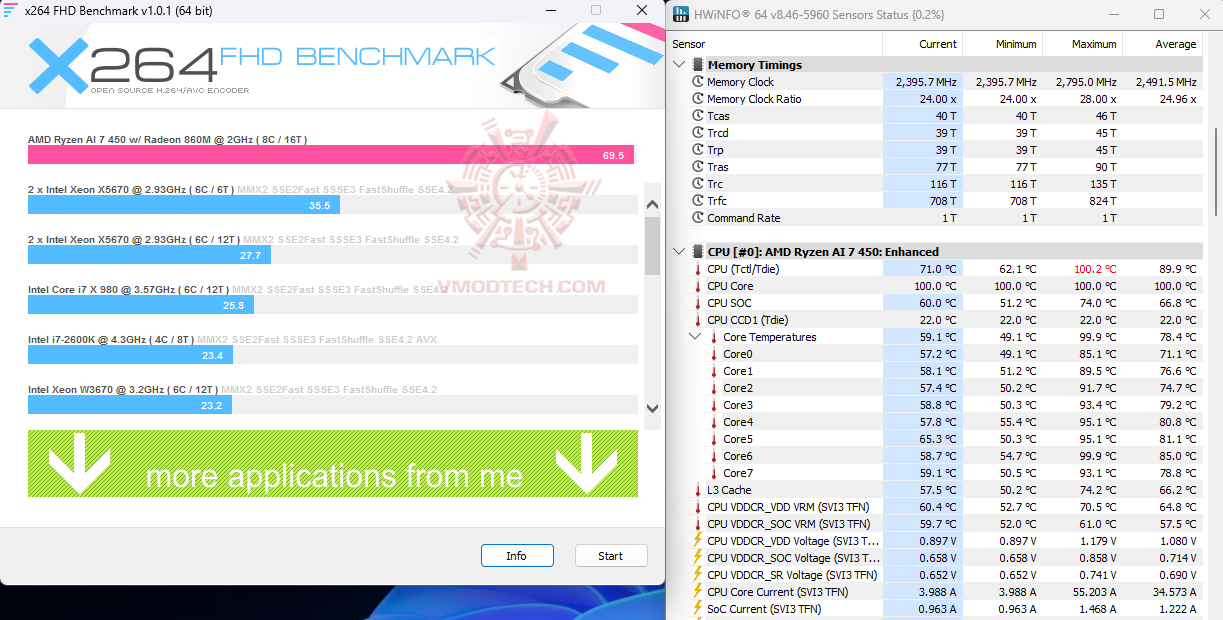Click lightning icon beside CPU Core Current
The height and width of the screenshot is (620, 1223).
[x=698, y=592]
